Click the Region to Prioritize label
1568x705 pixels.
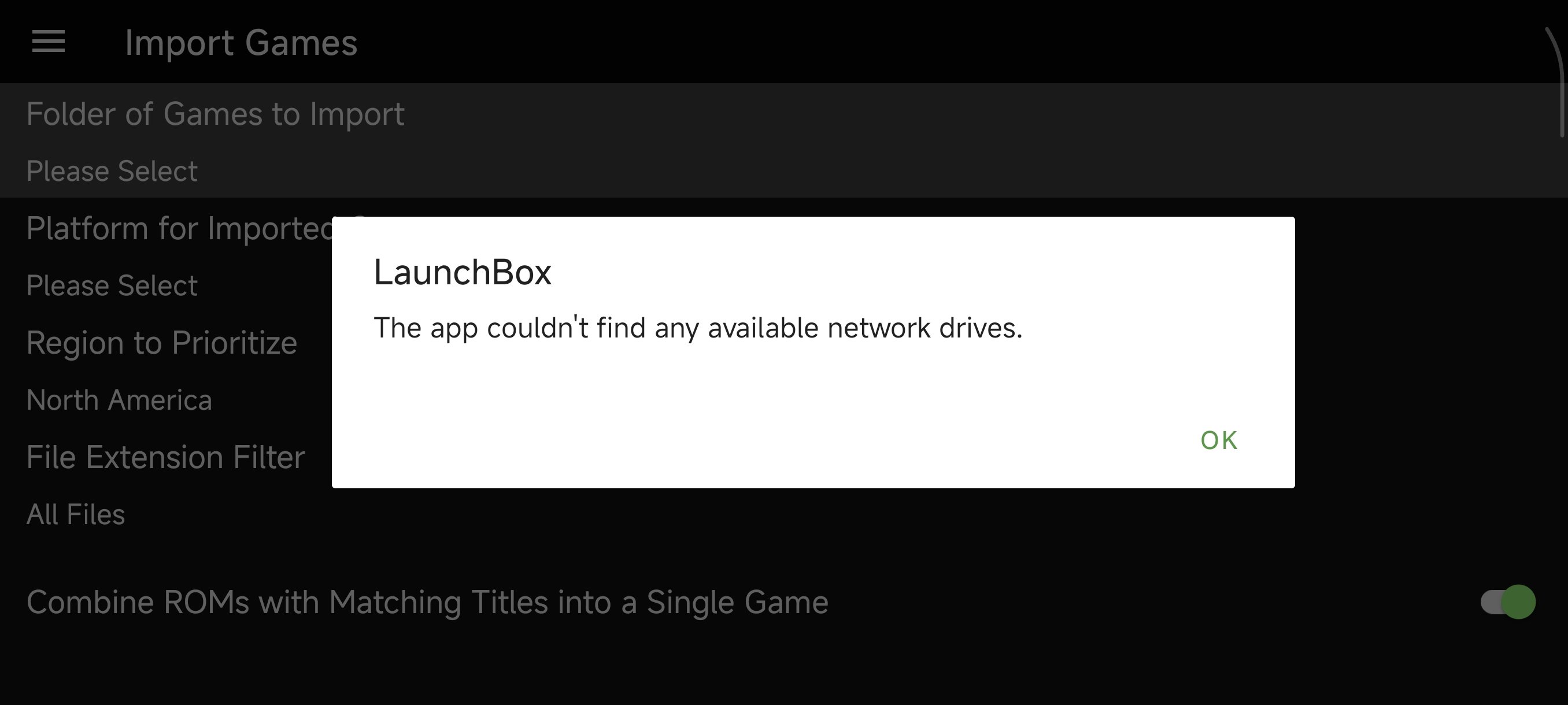coord(161,343)
